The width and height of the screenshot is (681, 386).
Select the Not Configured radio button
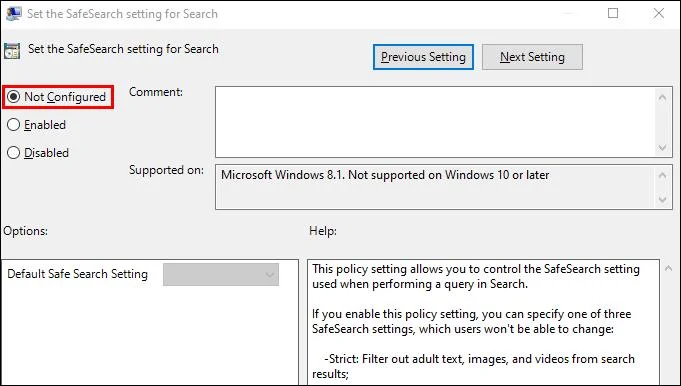click(x=13, y=97)
